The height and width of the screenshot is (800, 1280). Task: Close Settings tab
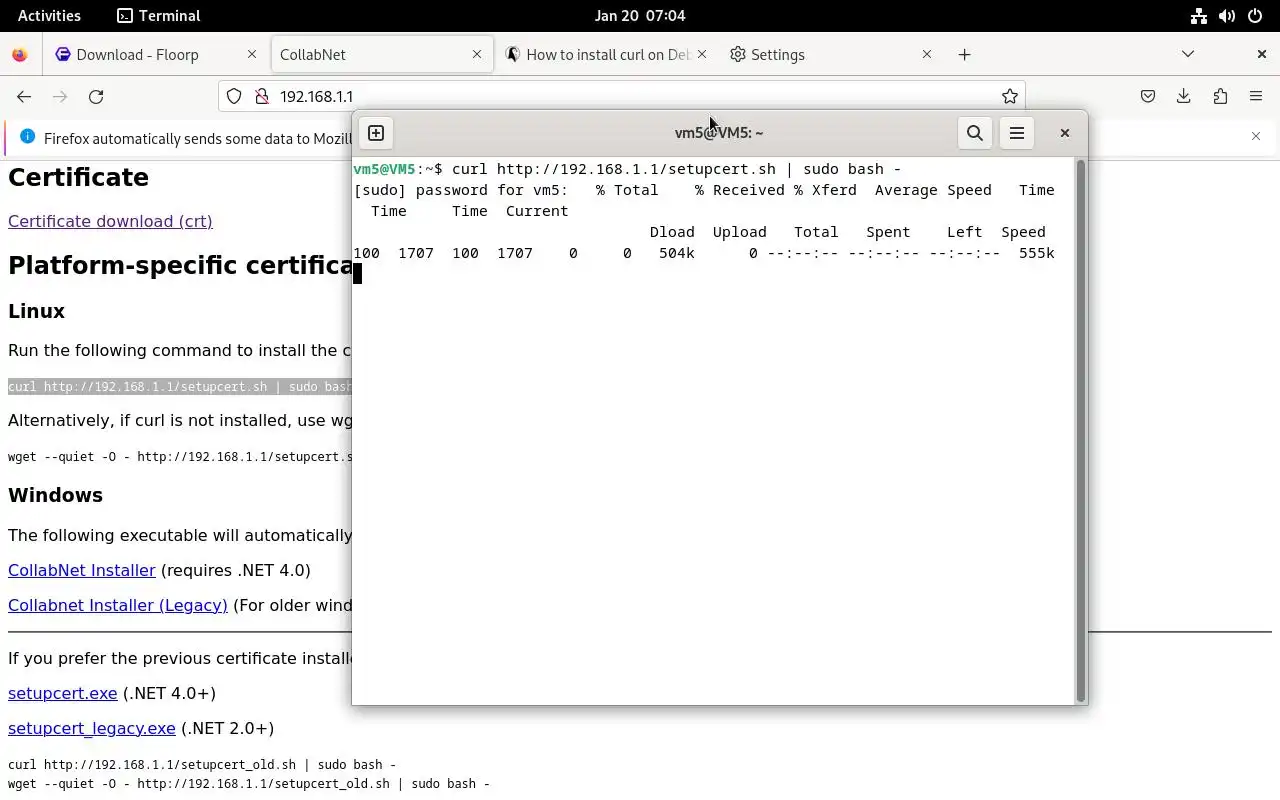[x=927, y=54]
